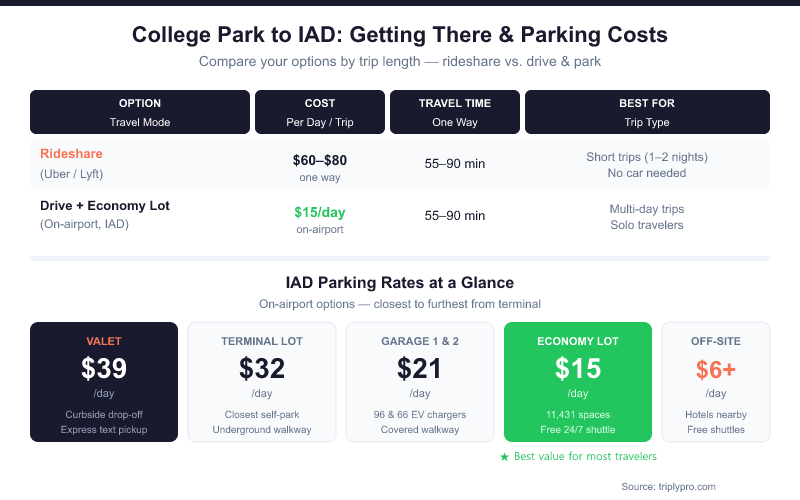Click the Valet $39 parking card
Screen dimensions: 800x500
coord(104,381)
